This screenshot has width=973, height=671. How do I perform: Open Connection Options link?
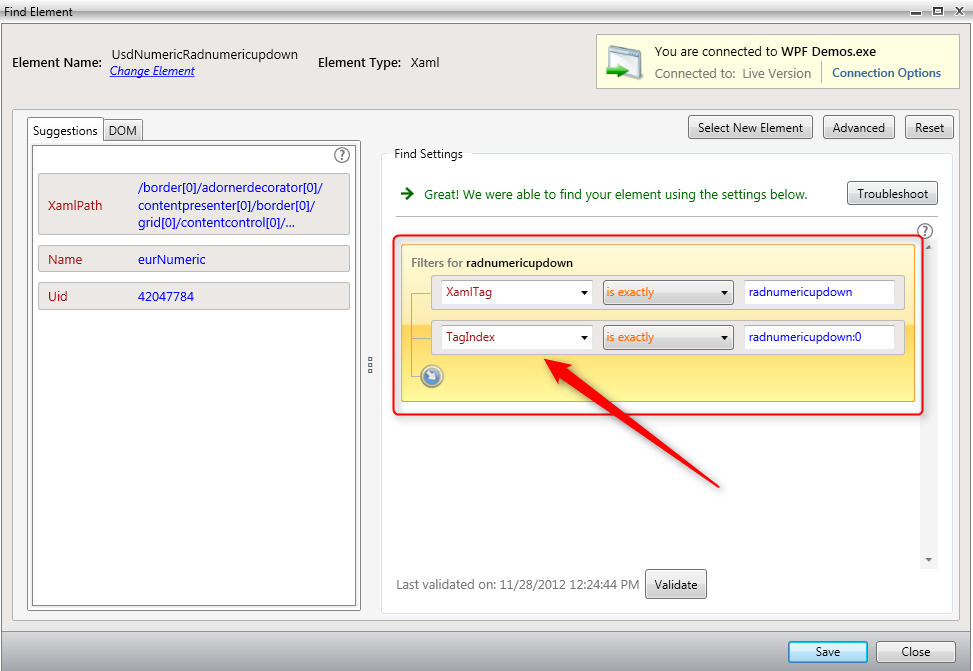pyautogui.click(x=886, y=73)
